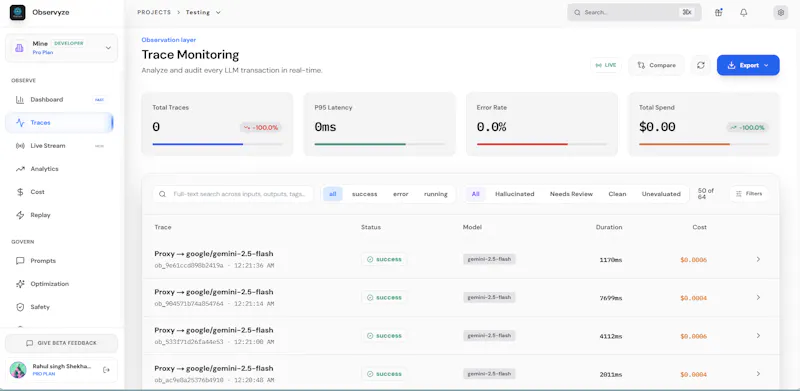Expand trace row with 2011ms duration
The height and width of the screenshot is (391, 800).
click(758, 374)
